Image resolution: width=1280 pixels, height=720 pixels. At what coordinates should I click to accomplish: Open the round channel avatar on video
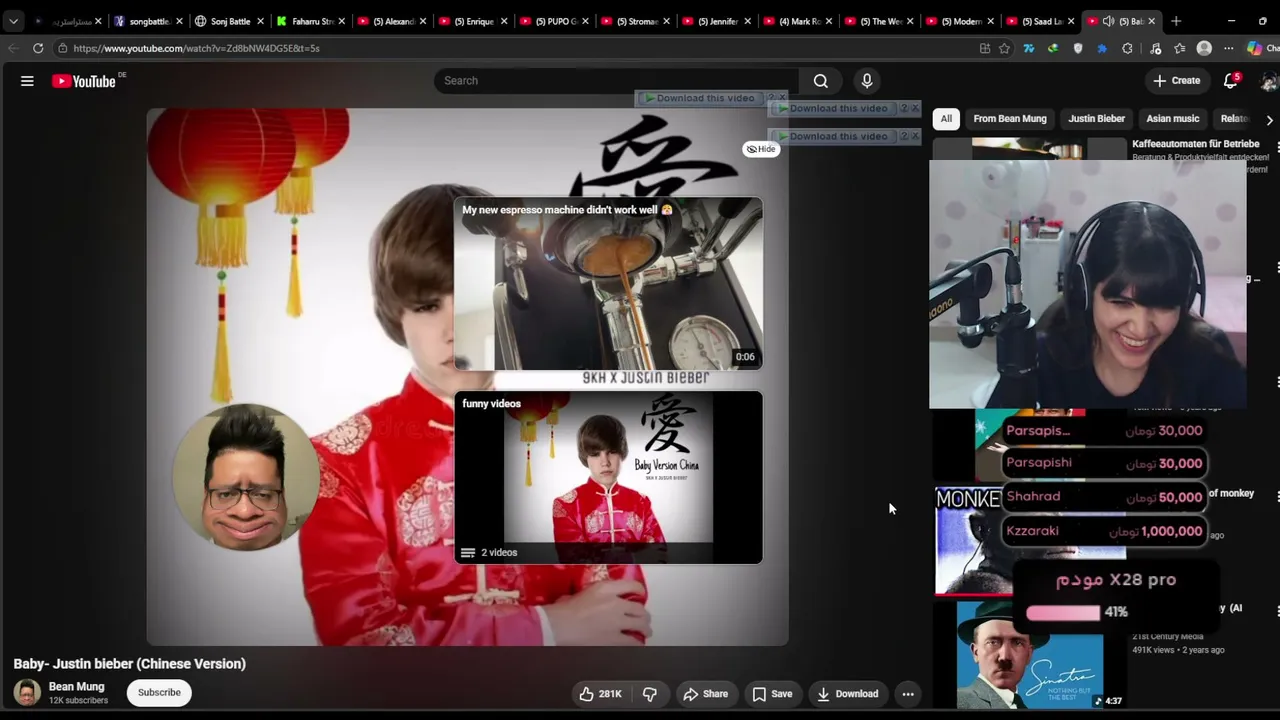[246, 478]
